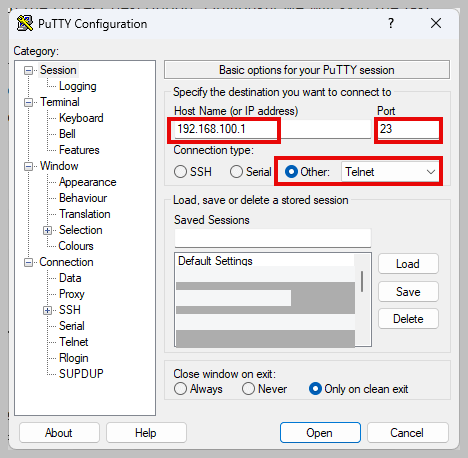Image resolution: width=468 pixels, height=458 pixels.
Task: Open the Serial category in the tree
Action: click(x=72, y=326)
